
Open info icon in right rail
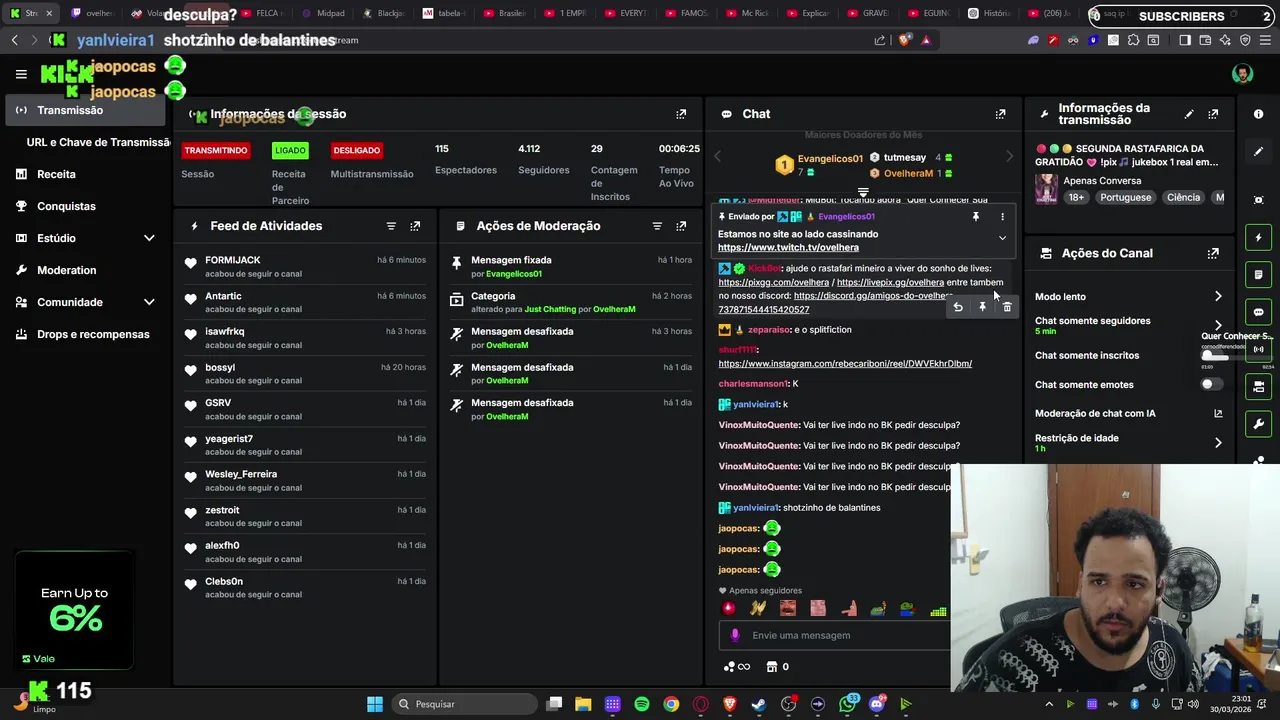[1259, 114]
